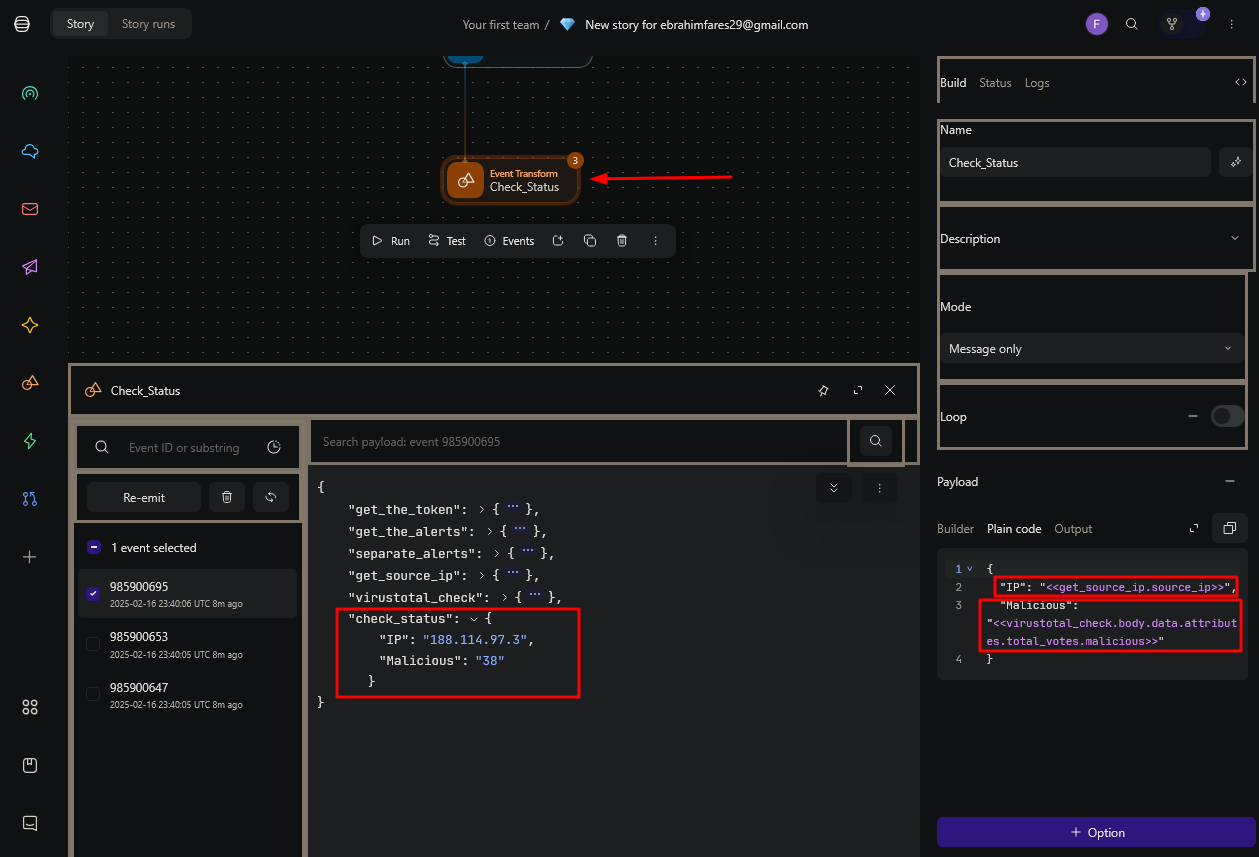
Task: Click the refresh icon next to Re-emit
Action: point(270,497)
